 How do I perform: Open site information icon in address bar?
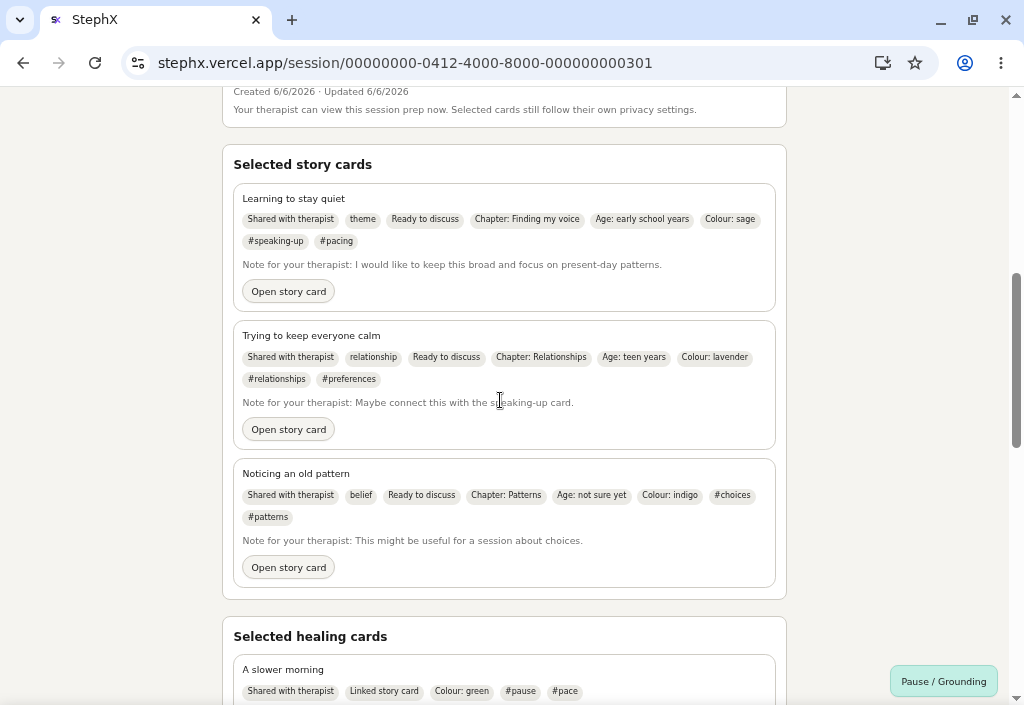[x=138, y=63]
